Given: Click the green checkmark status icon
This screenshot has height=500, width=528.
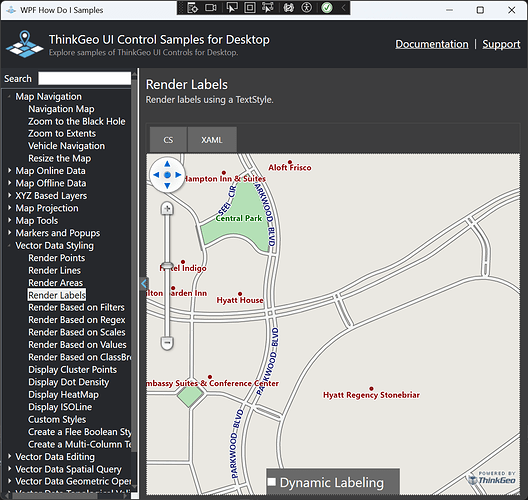Looking at the screenshot, I should coord(327,8).
